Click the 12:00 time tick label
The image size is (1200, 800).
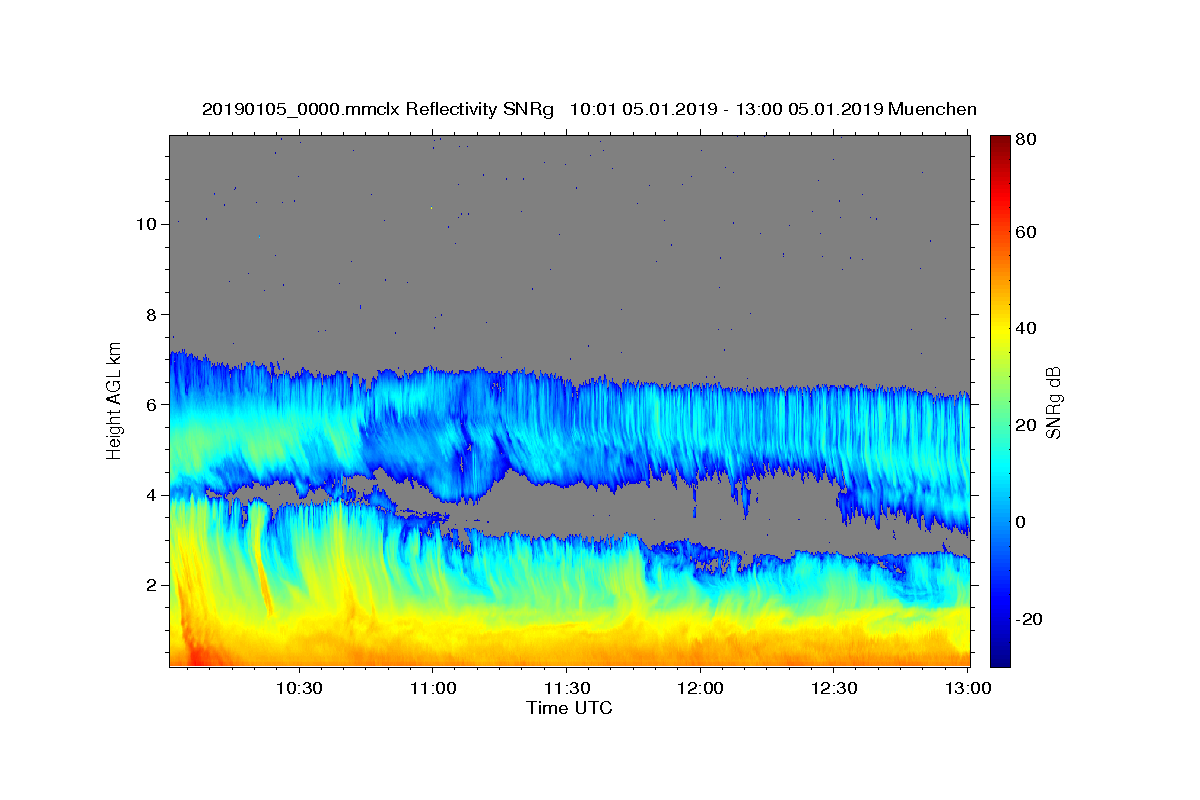pyautogui.click(x=700, y=688)
